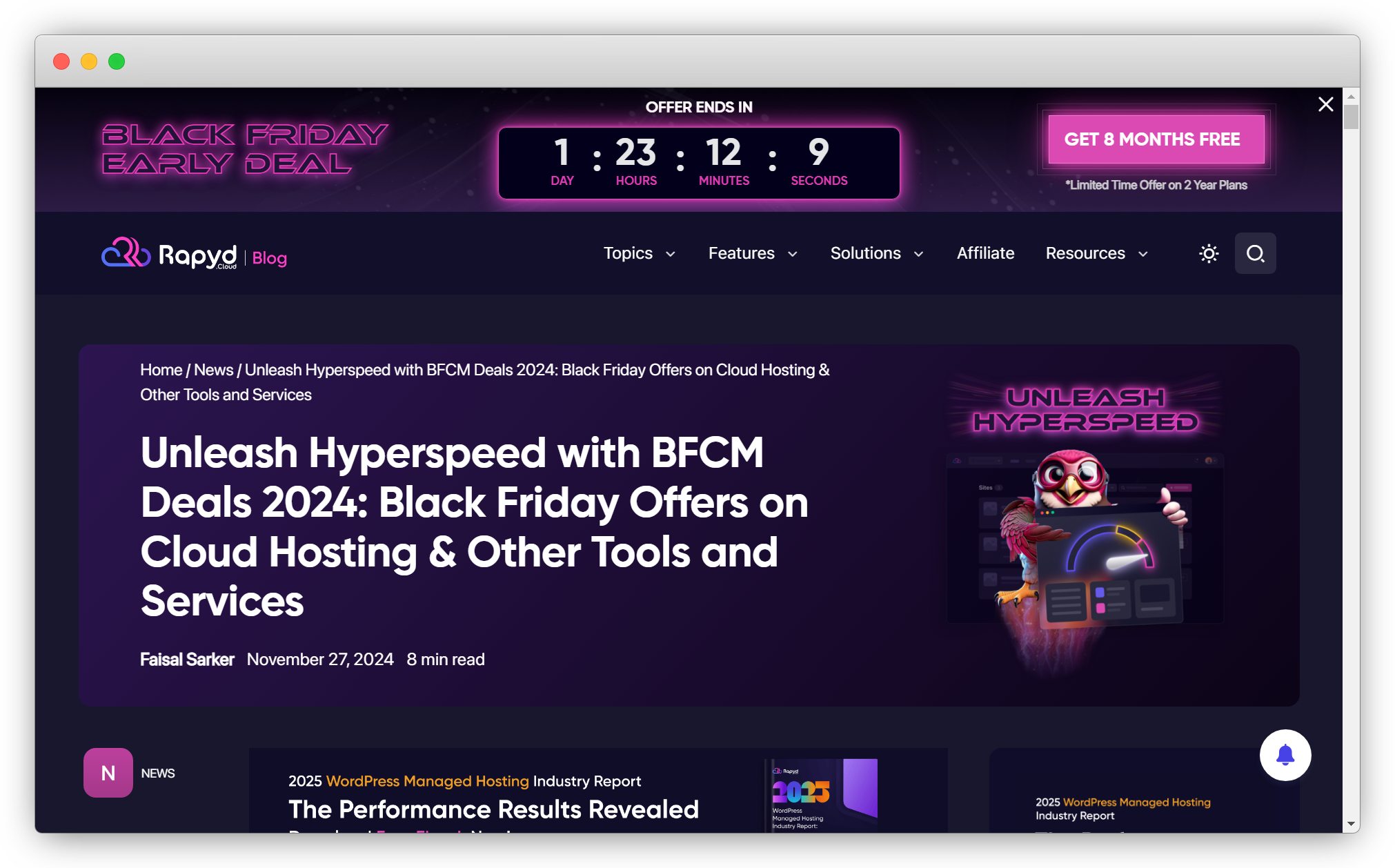1395x868 pixels.
Task: Click the Rapyd Cloud logo icon
Action: [x=126, y=253]
